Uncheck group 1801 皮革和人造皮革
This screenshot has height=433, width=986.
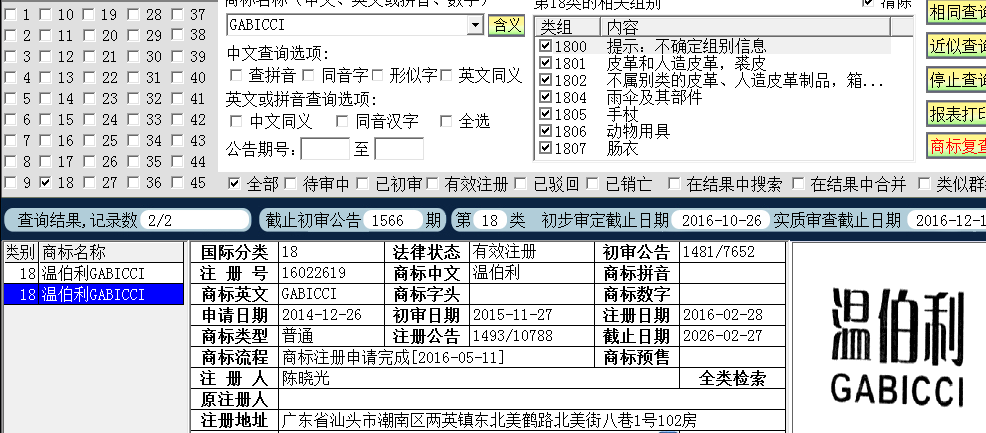click(546, 63)
